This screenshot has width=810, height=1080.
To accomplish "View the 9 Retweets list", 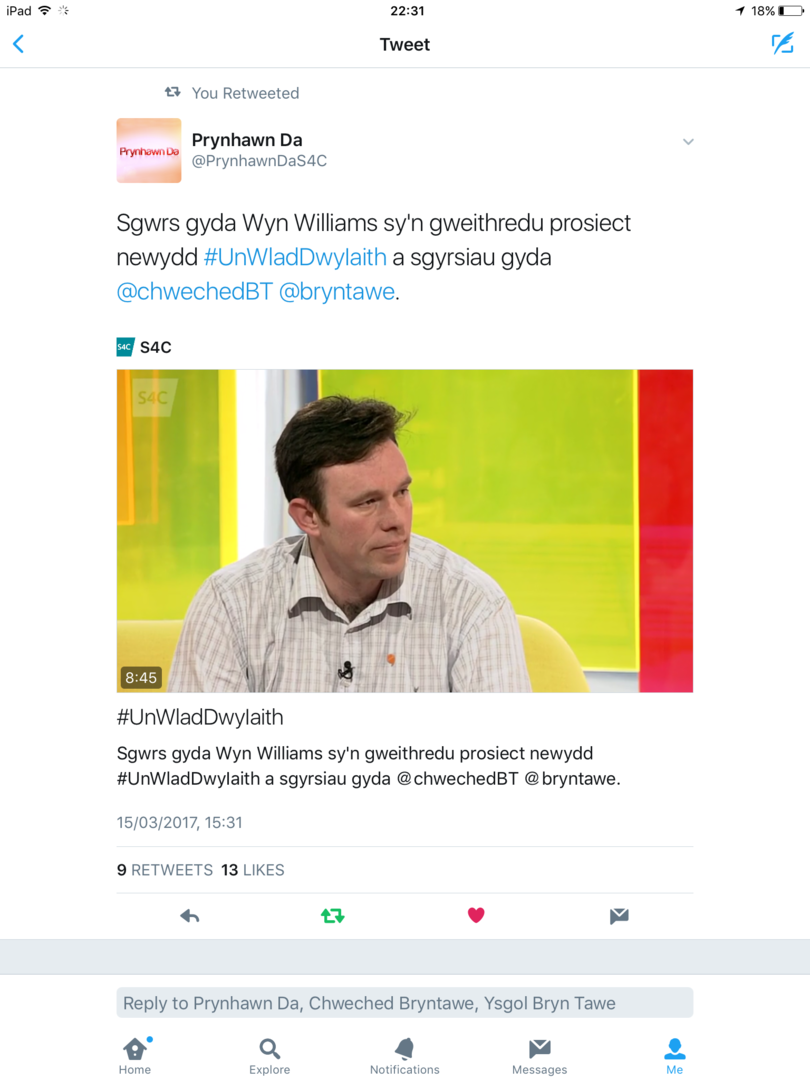I will 165,870.
